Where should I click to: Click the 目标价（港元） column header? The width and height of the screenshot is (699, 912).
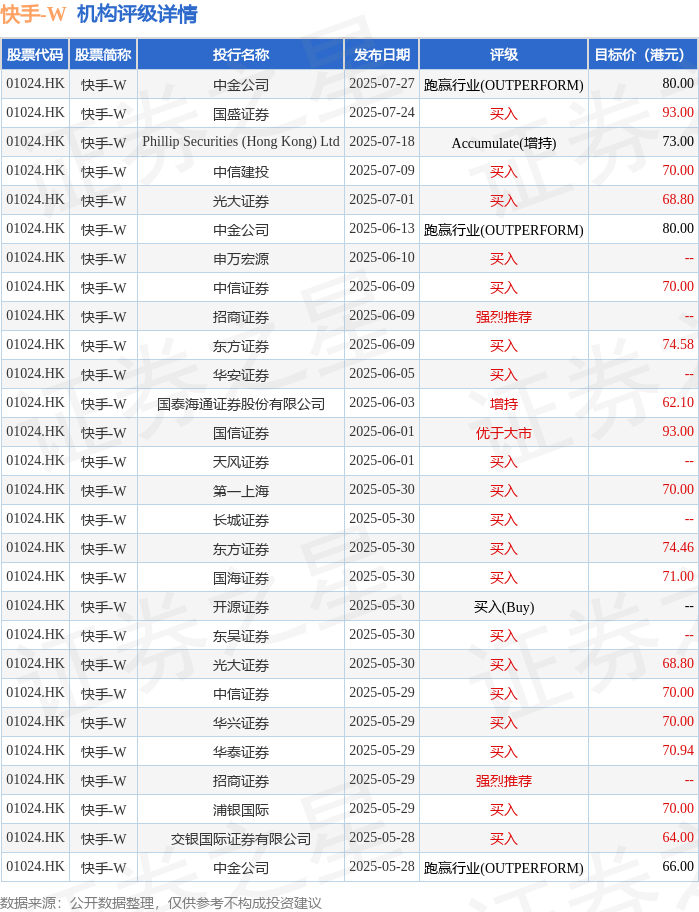pyautogui.click(x=641, y=55)
